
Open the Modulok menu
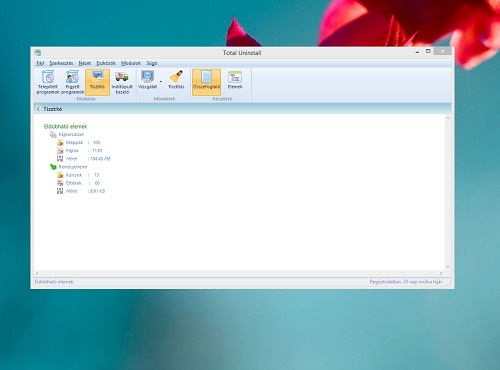click(x=131, y=63)
